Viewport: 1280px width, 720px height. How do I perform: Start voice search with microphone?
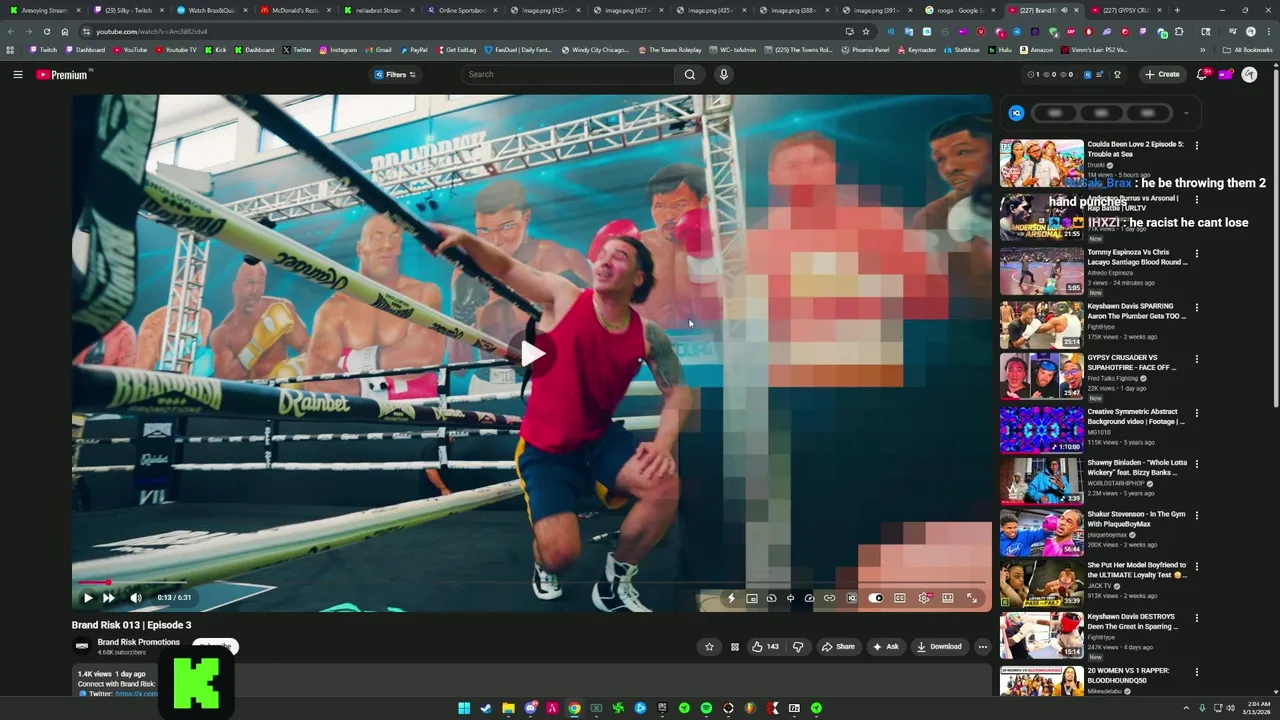[724, 74]
